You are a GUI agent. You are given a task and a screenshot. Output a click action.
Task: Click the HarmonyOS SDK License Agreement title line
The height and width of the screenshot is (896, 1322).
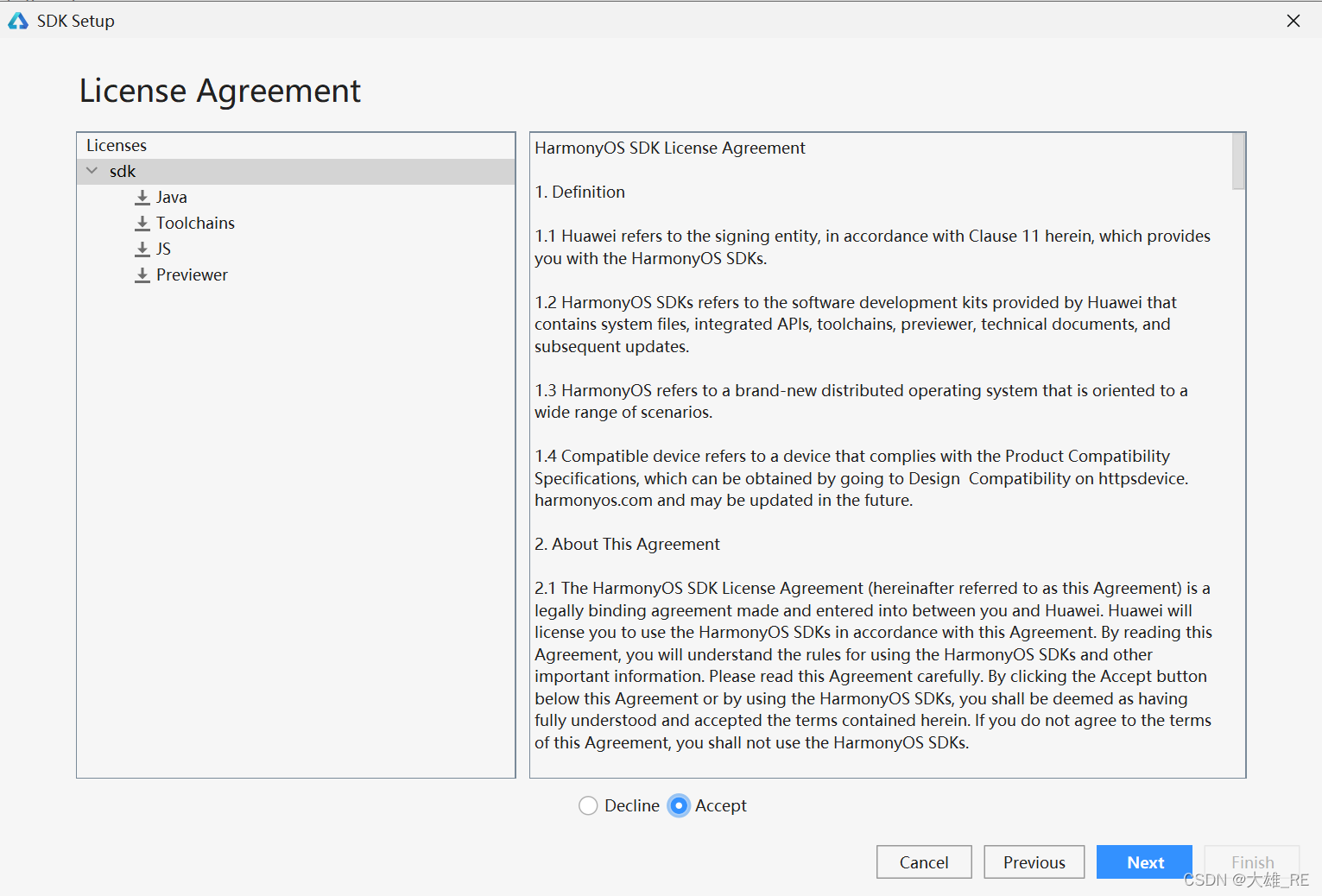coord(670,148)
